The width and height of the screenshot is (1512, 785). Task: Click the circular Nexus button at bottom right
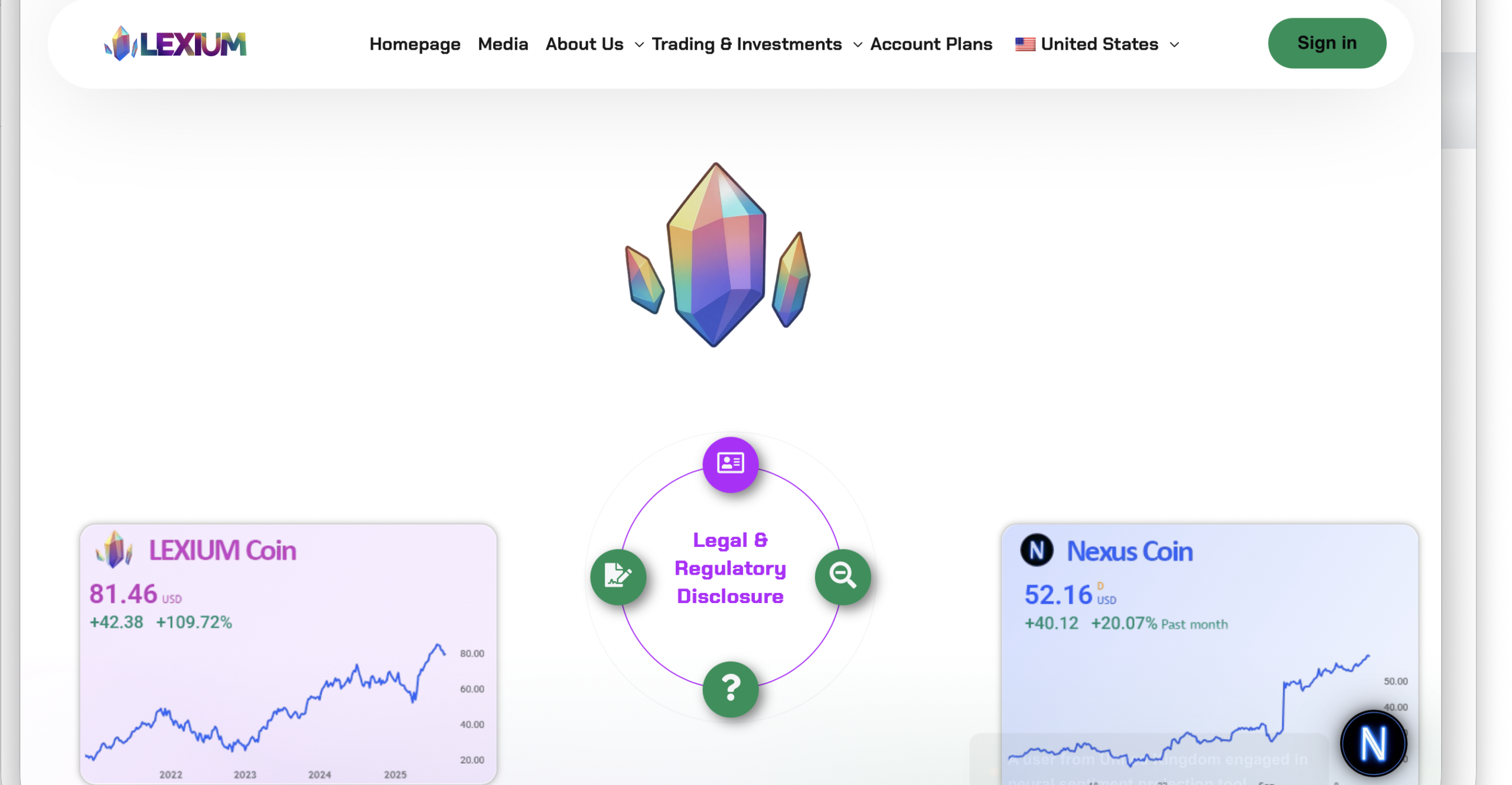(1374, 743)
